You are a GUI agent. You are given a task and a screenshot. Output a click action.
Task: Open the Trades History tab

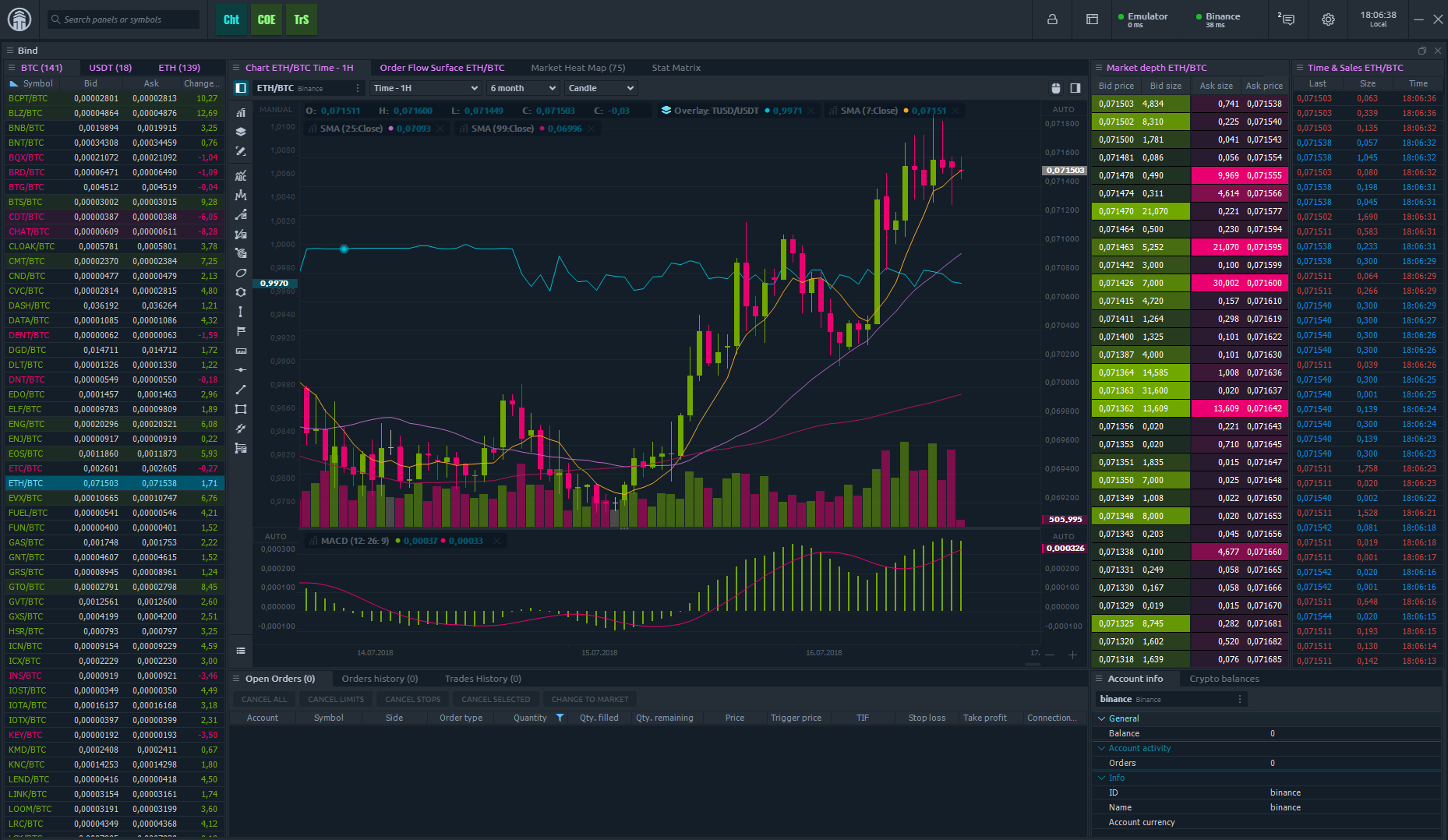tap(482, 678)
